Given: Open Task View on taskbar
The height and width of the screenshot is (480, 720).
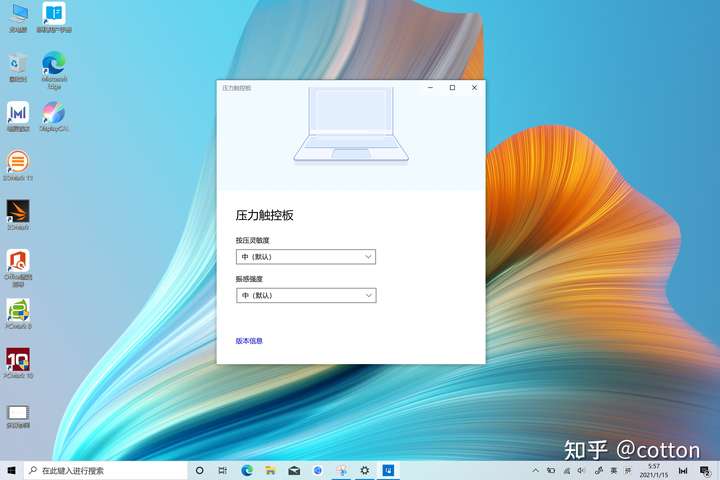Looking at the screenshot, I should (223, 470).
